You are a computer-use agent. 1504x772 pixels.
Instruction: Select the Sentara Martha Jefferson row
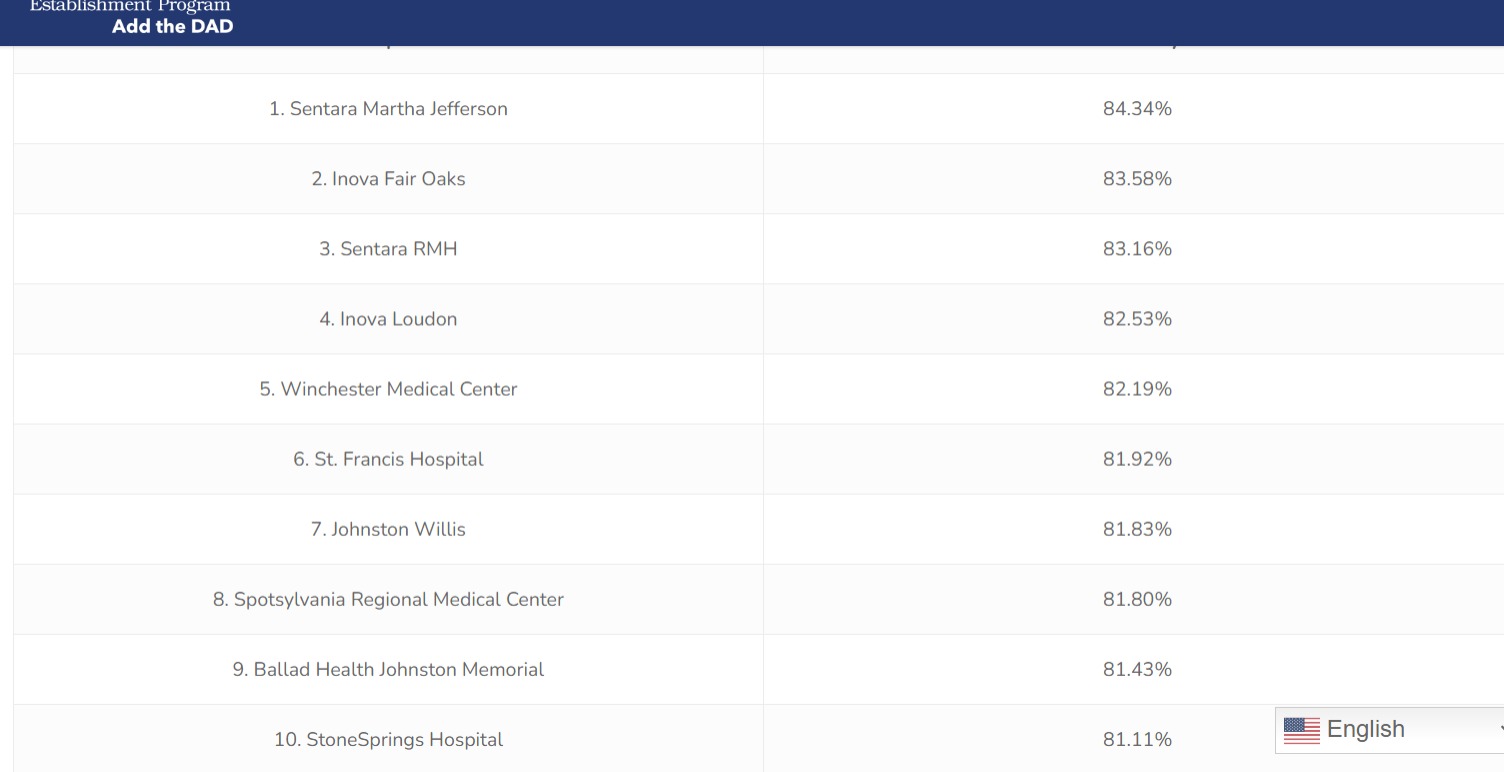pos(388,109)
